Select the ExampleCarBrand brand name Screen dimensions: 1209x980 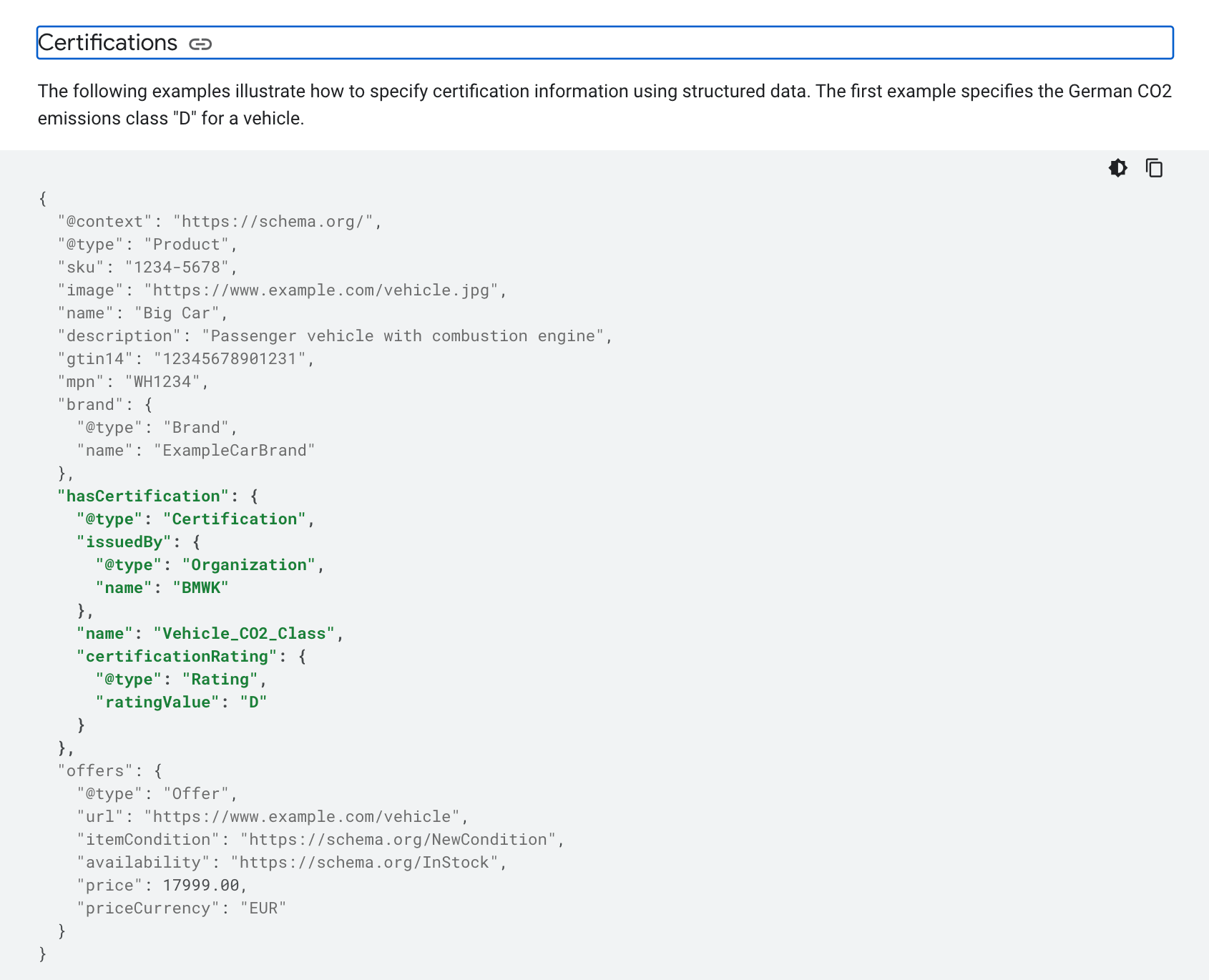pos(234,450)
